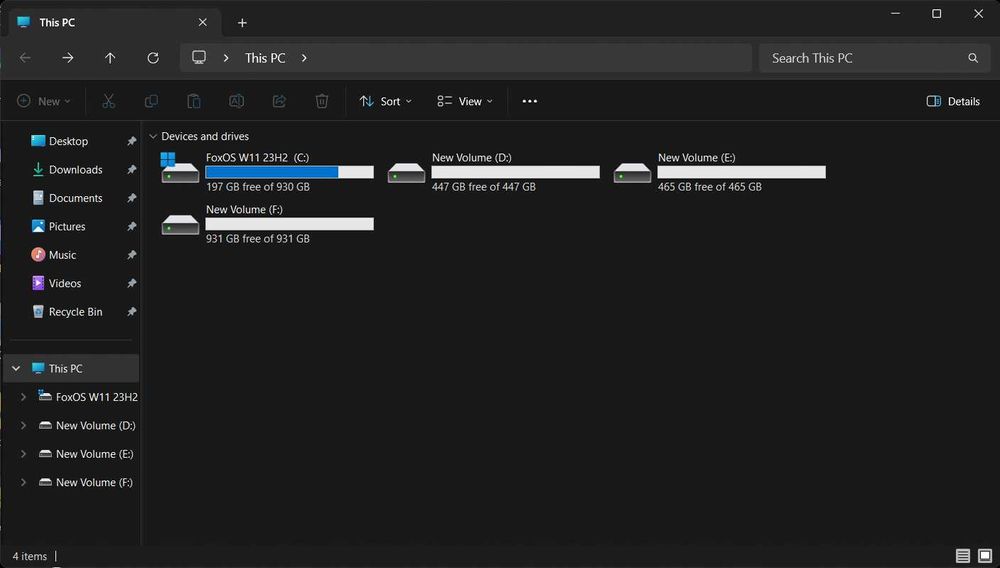Unpin Recycle Bin using its pin icon

coord(131,312)
